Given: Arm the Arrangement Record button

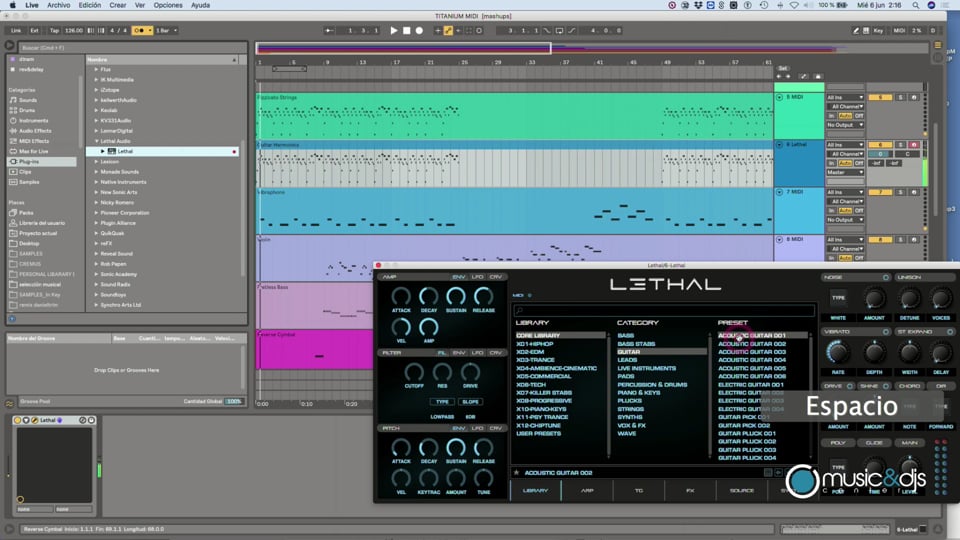Looking at the screenshot, I should point(419,30).
